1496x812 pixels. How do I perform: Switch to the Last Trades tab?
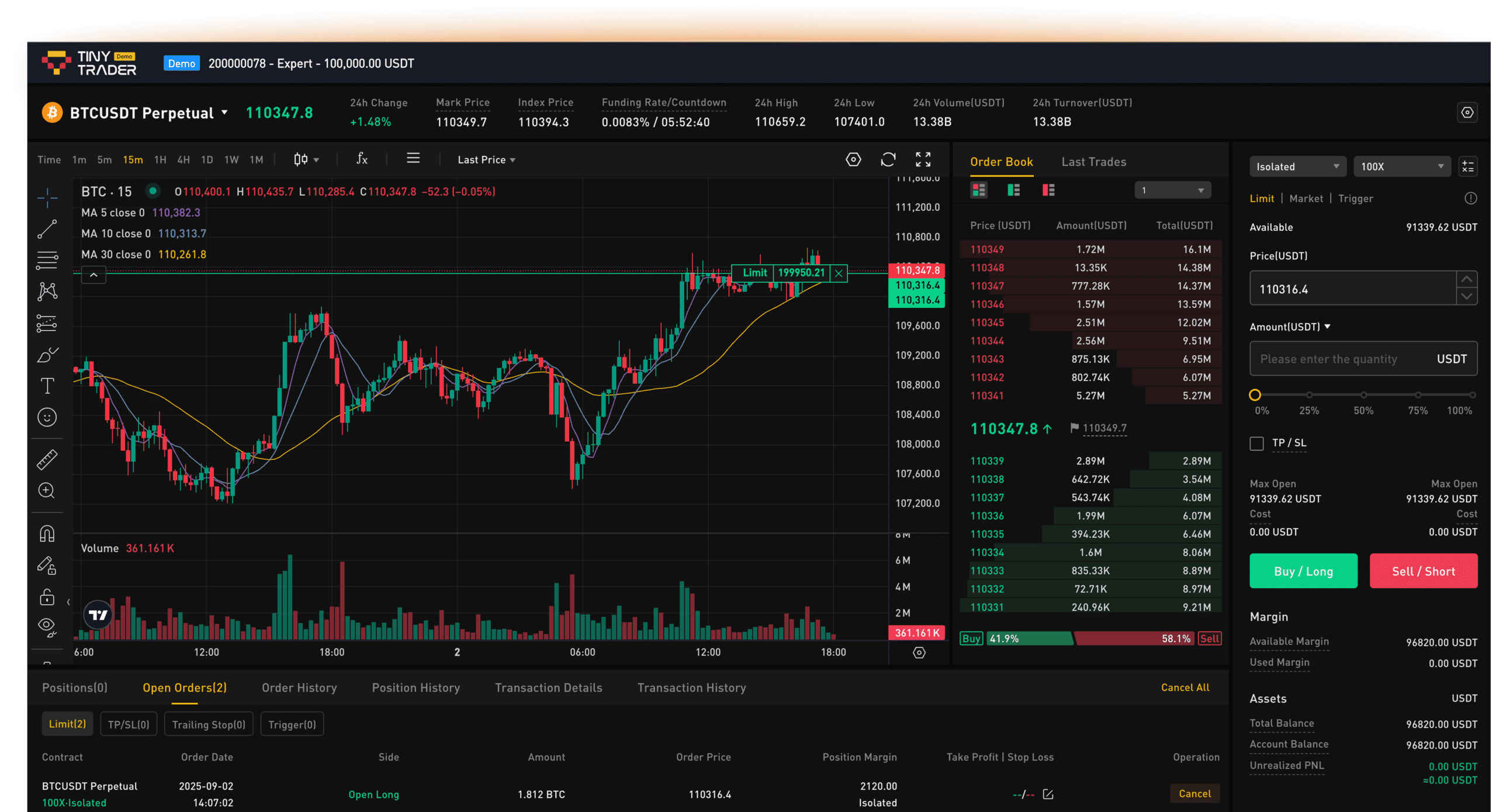(1093, 162)
